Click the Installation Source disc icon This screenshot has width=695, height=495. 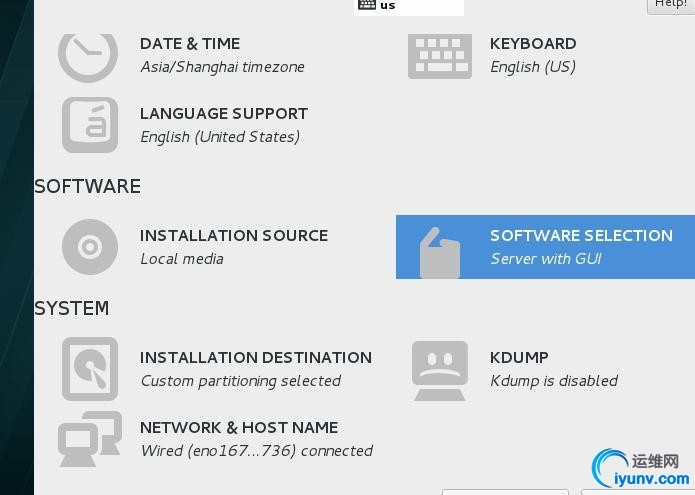[90, 247]
